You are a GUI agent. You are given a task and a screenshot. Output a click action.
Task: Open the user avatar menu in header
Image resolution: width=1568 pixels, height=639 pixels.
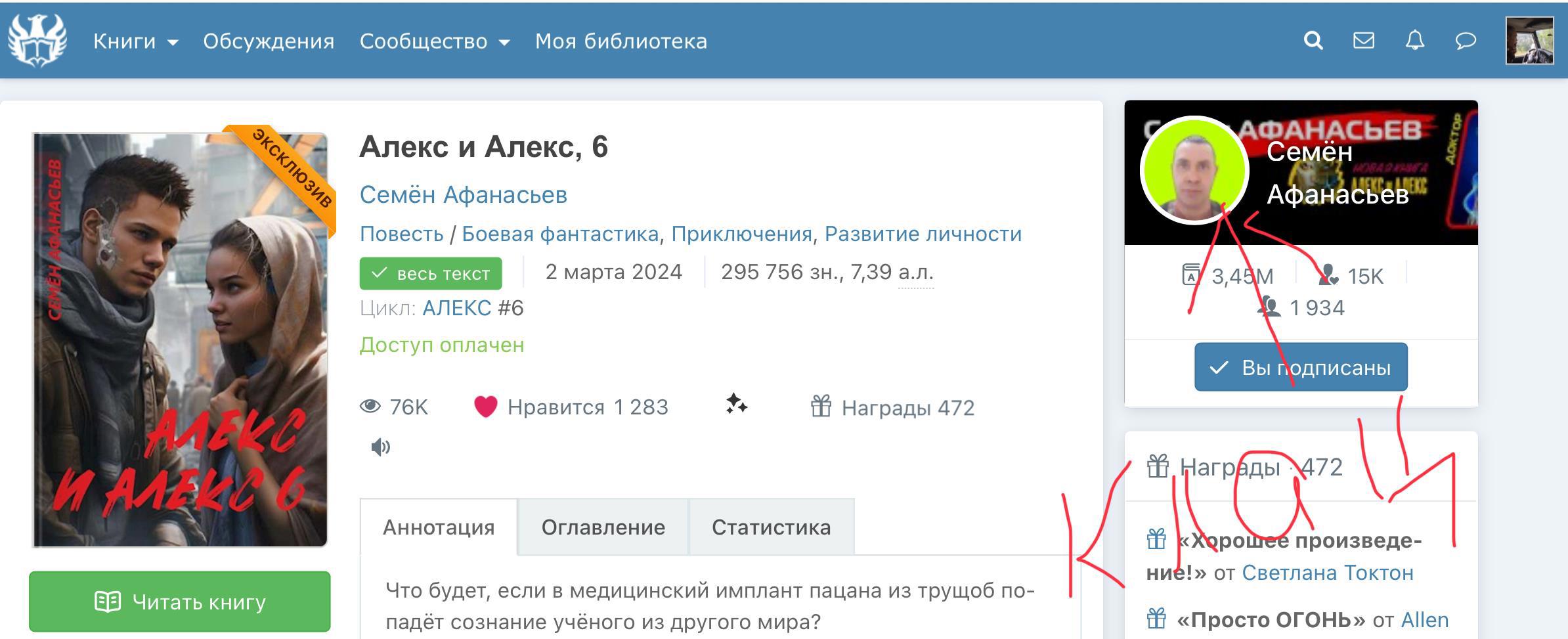point(1529,41)
